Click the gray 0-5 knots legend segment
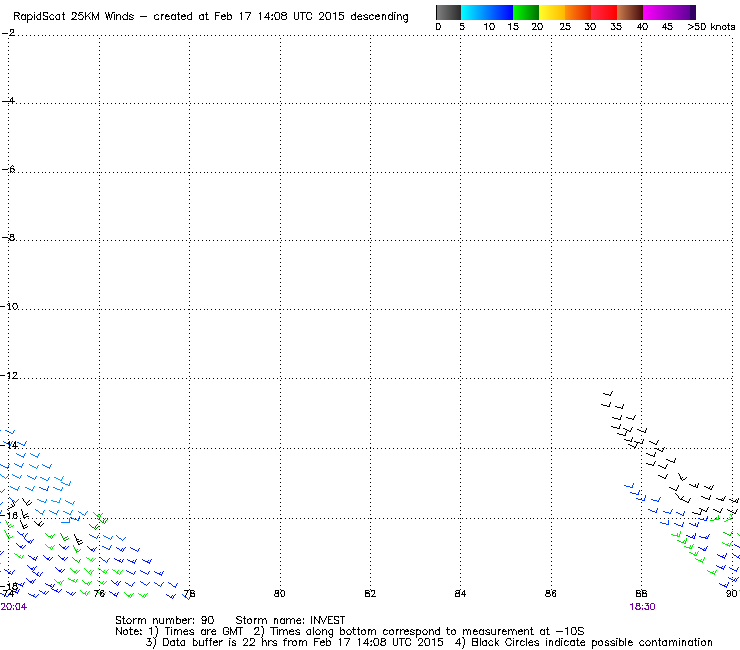 coord(448,12)
